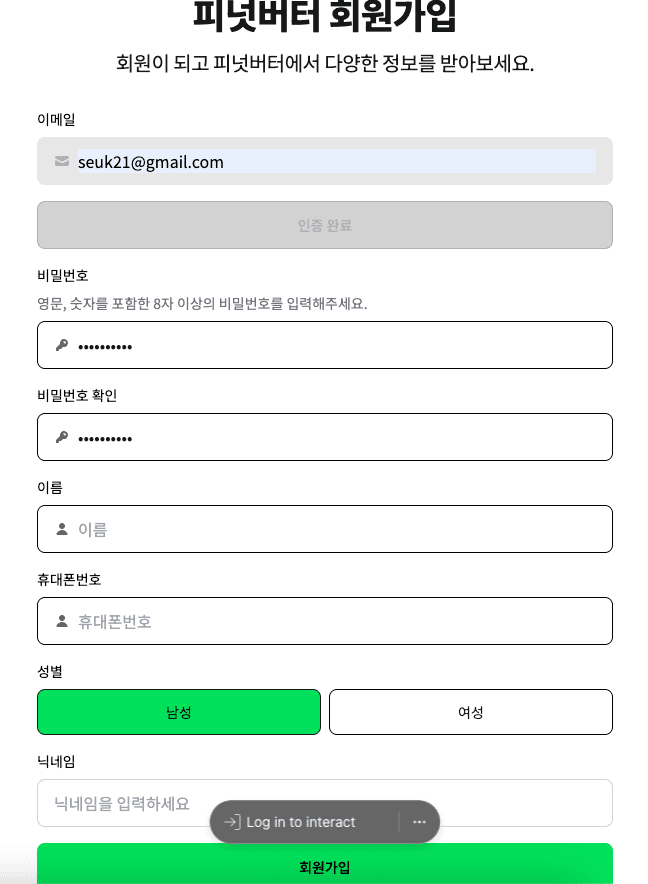Click the 성별 label text
The width and height of the screenshot is (648, 884).
coord(50,670)
